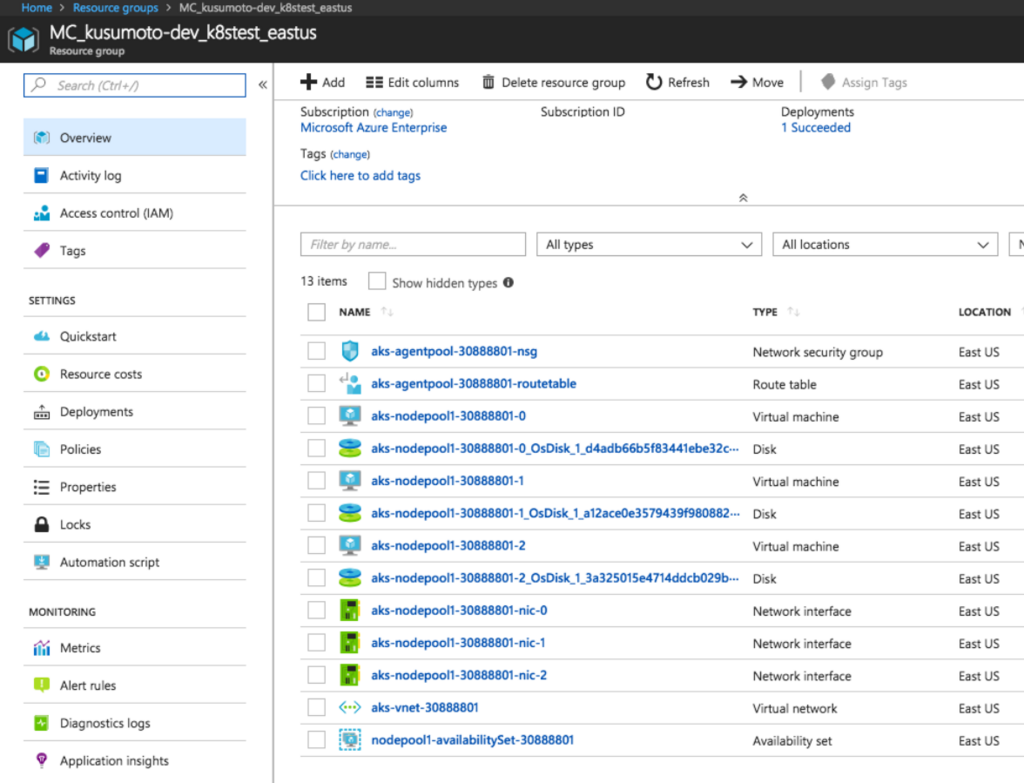Open the Microsoft Azure Enterprise subscription link

point(374,127)
